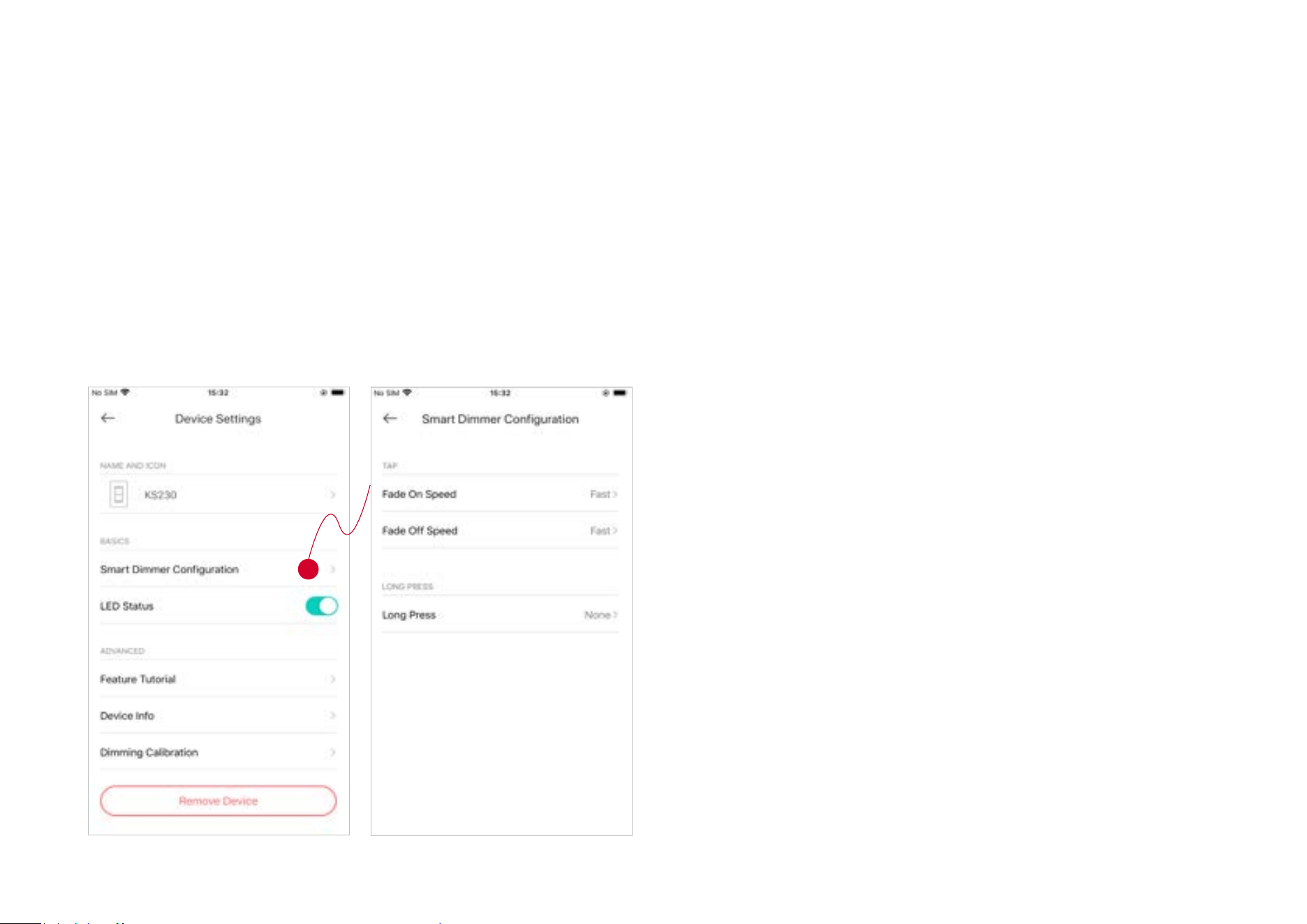Image resolution: width=1307 pixels, height=924 pixels.
Task: Tap the WiFi icon in left phone status bar
Action: 125,393
